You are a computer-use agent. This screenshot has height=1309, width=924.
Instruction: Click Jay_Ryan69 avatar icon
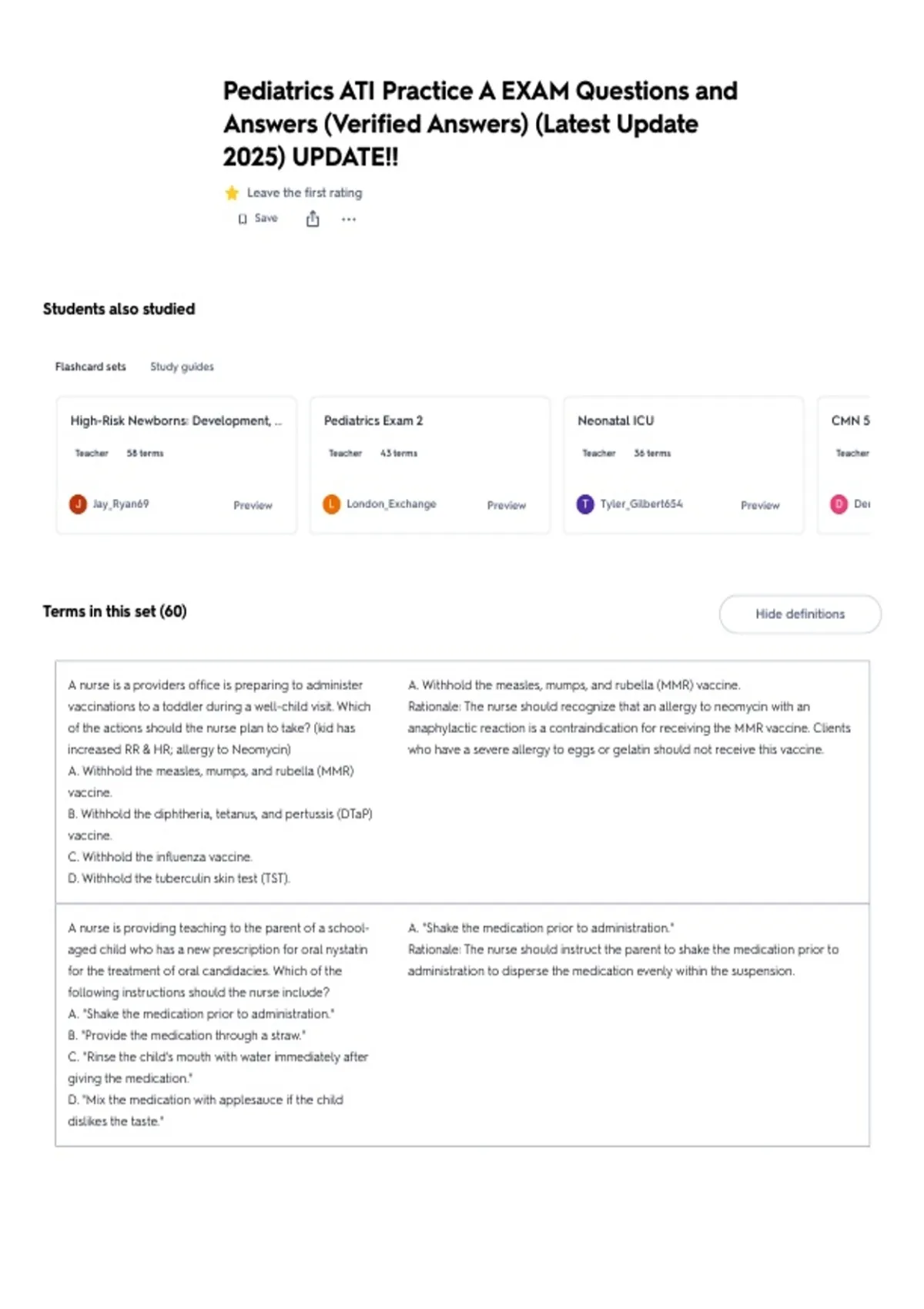78,504
